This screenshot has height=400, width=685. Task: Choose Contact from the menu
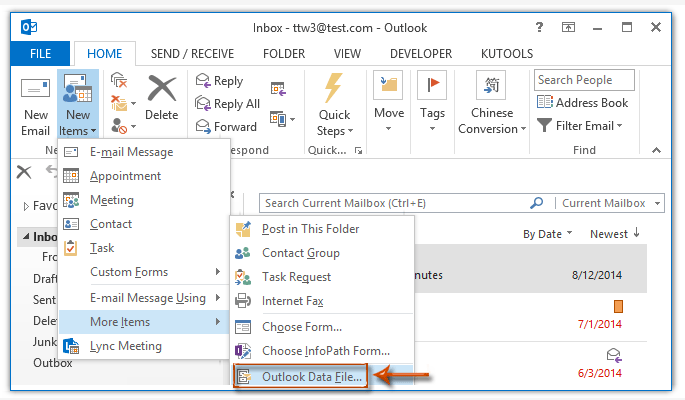[144, 224]
